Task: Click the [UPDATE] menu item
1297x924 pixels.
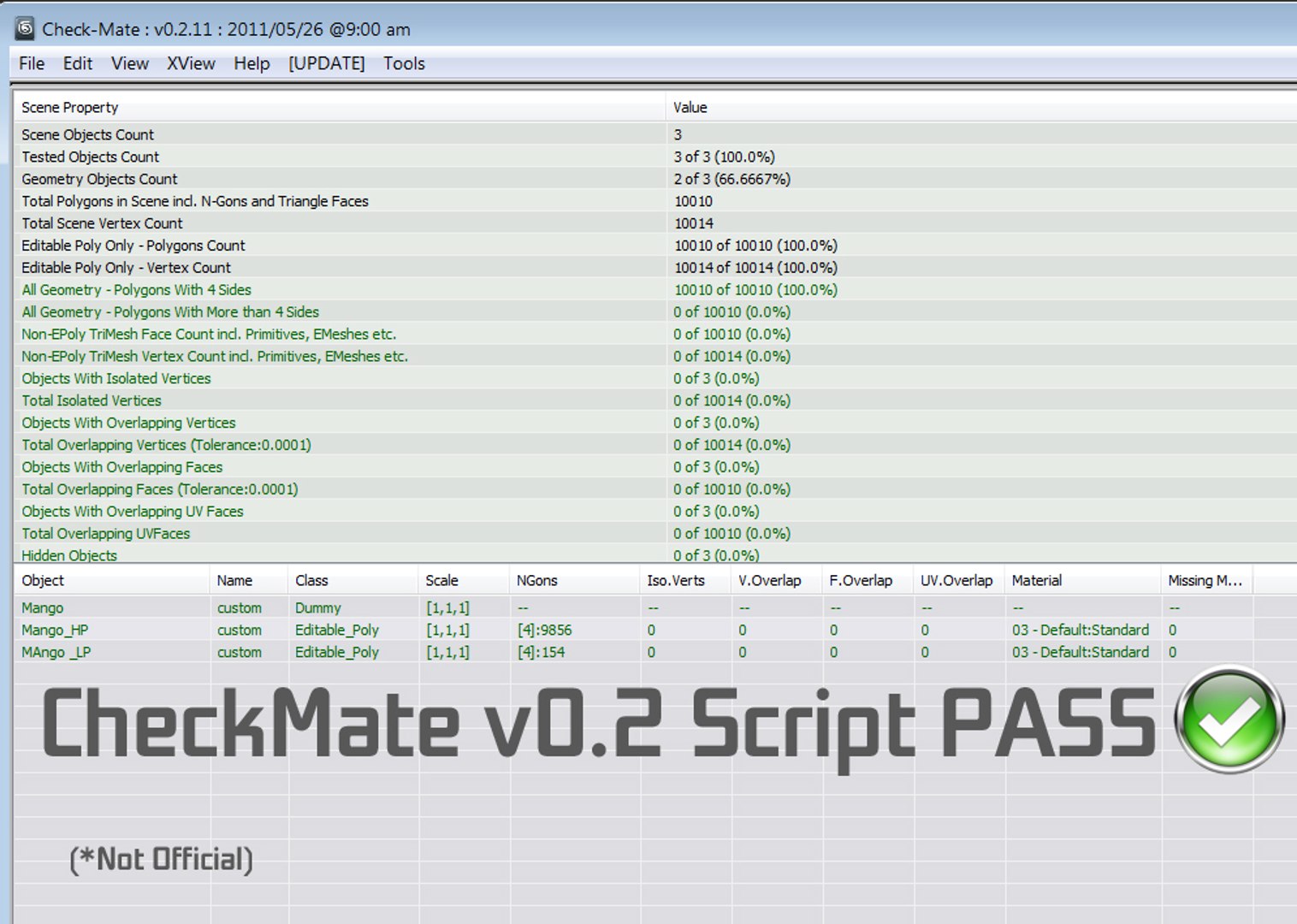Action: 327,63
